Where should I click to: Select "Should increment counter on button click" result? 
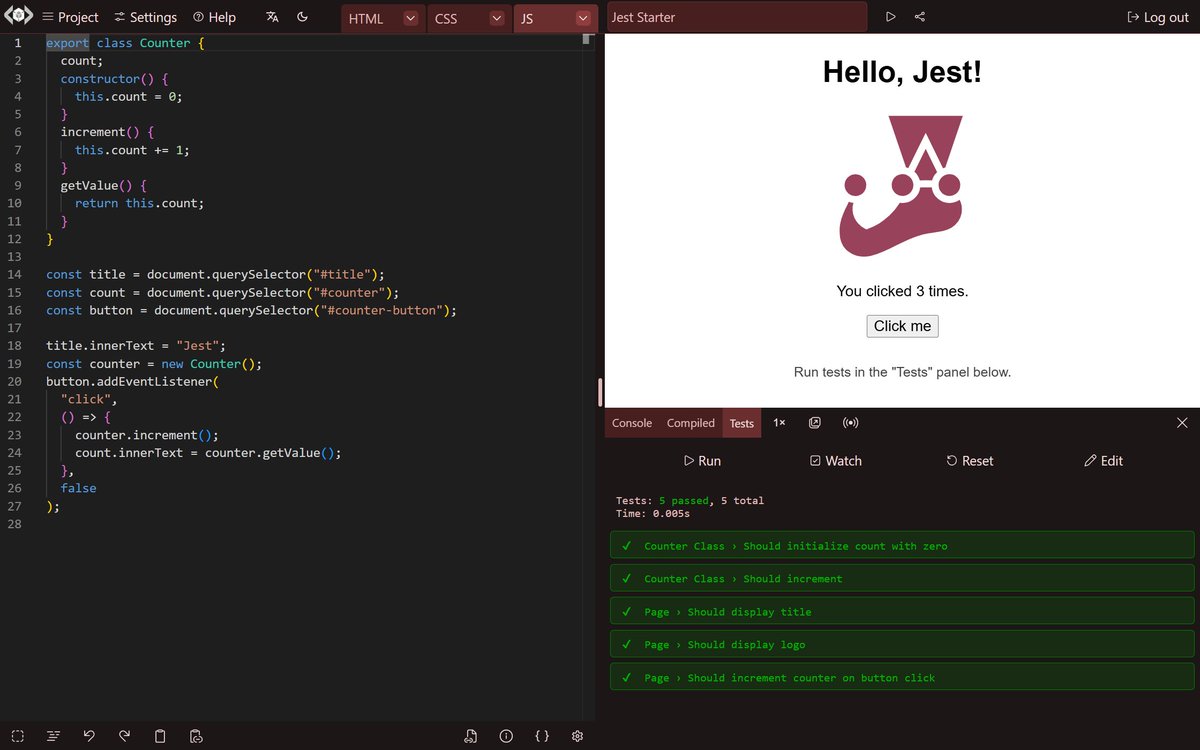point(902,678)
